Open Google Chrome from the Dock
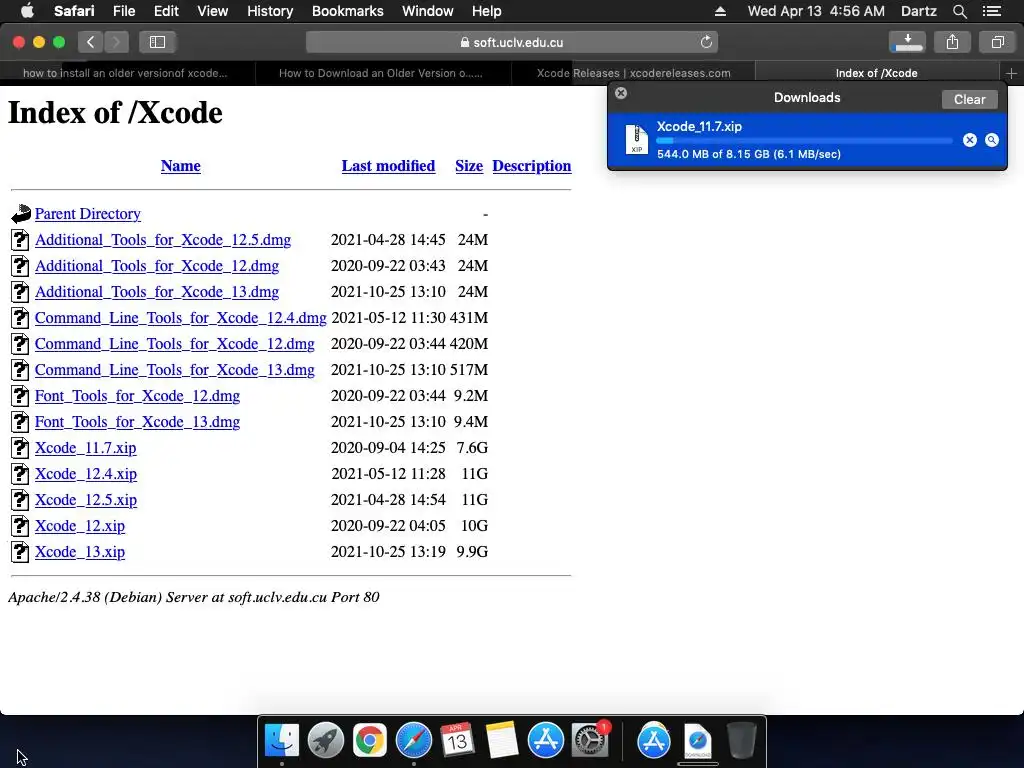 (x=370, y=741)
